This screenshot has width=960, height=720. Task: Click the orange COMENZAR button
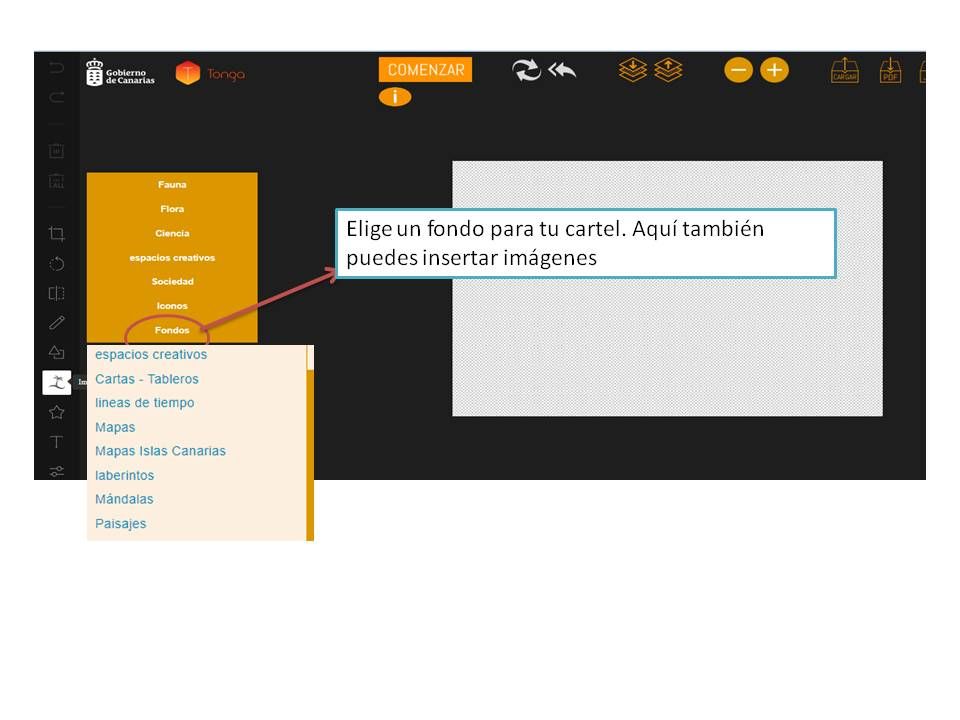425,70
